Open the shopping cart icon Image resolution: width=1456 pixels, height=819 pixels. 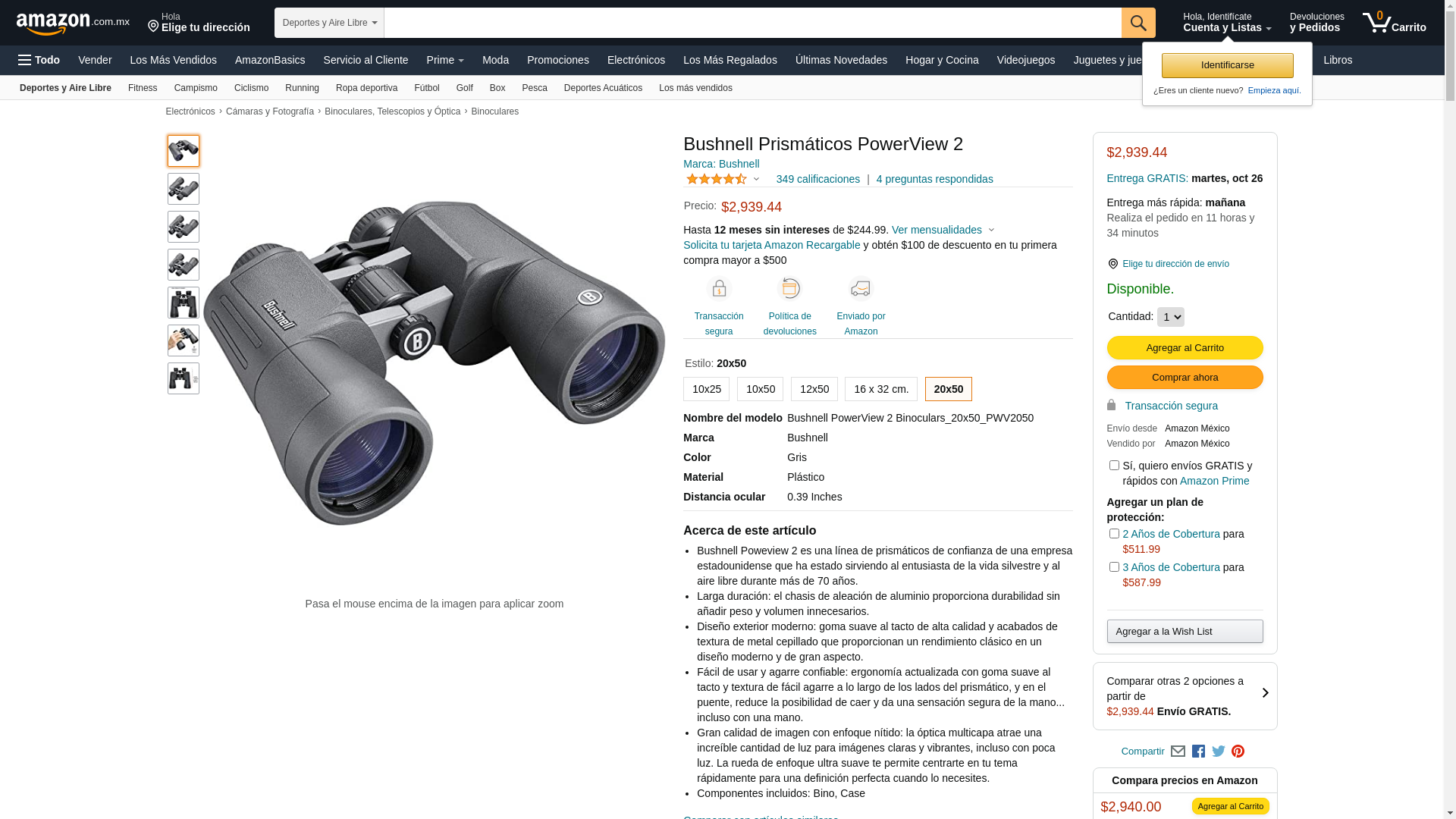click(1394, 23)
